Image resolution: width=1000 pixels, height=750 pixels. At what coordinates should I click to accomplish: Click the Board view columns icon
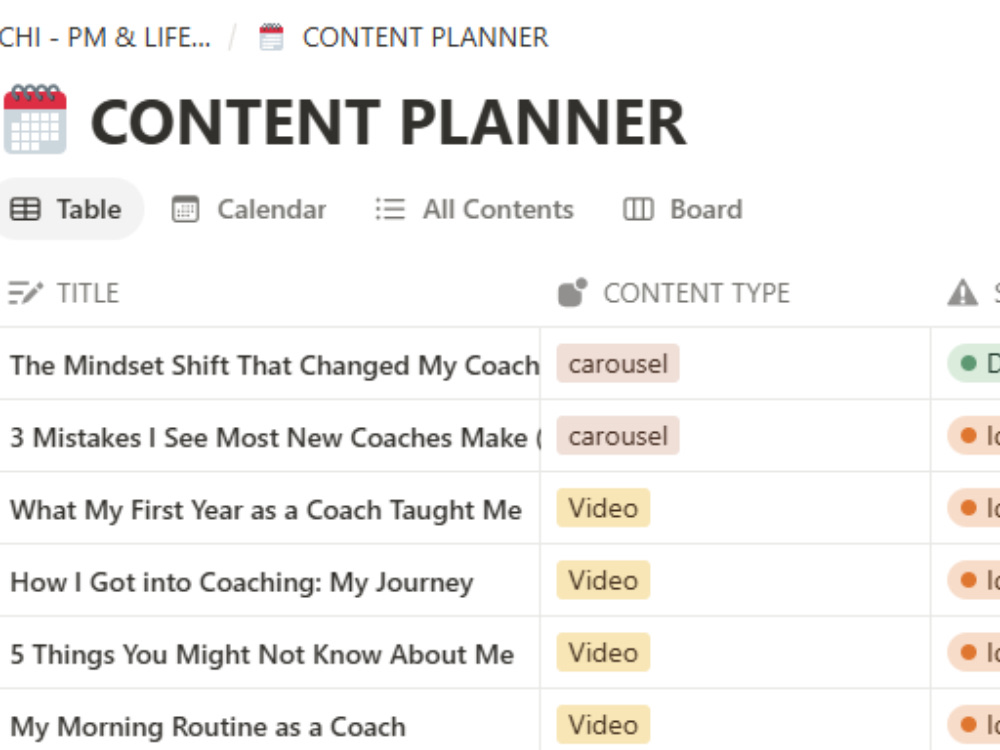coord(638,209)
